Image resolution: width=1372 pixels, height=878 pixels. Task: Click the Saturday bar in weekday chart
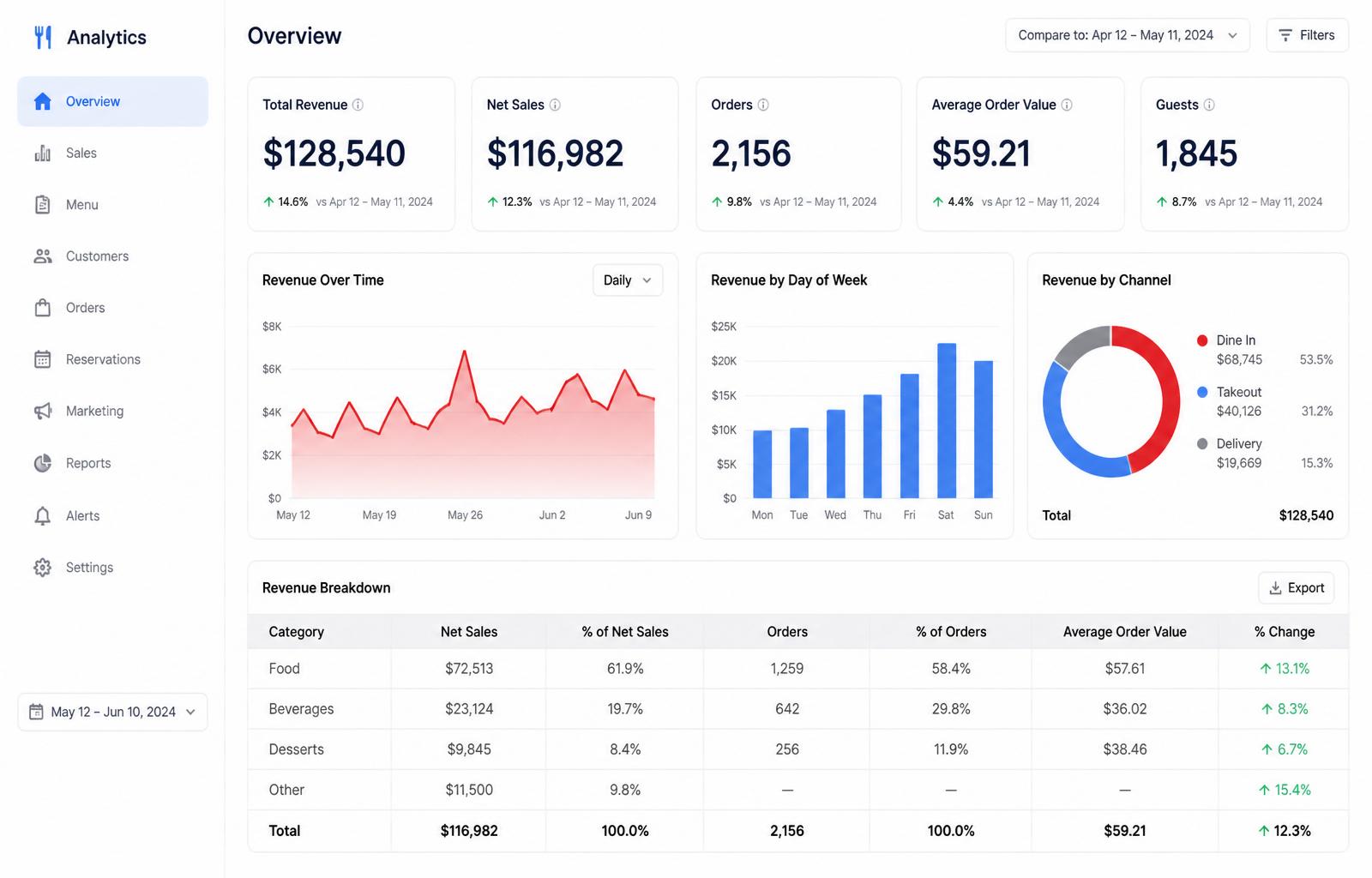click(947, 420)
